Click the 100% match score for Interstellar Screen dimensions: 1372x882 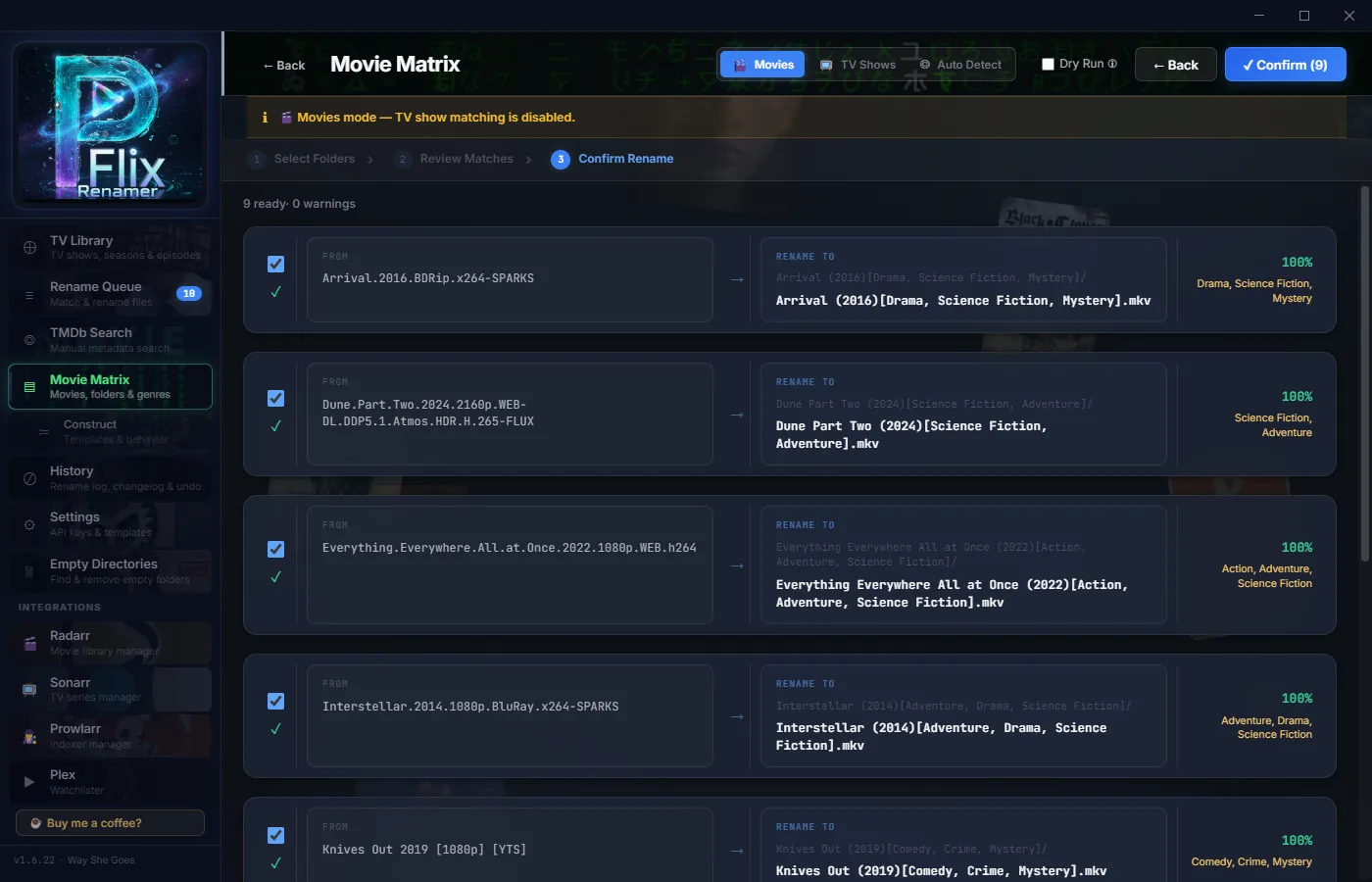1297,699
